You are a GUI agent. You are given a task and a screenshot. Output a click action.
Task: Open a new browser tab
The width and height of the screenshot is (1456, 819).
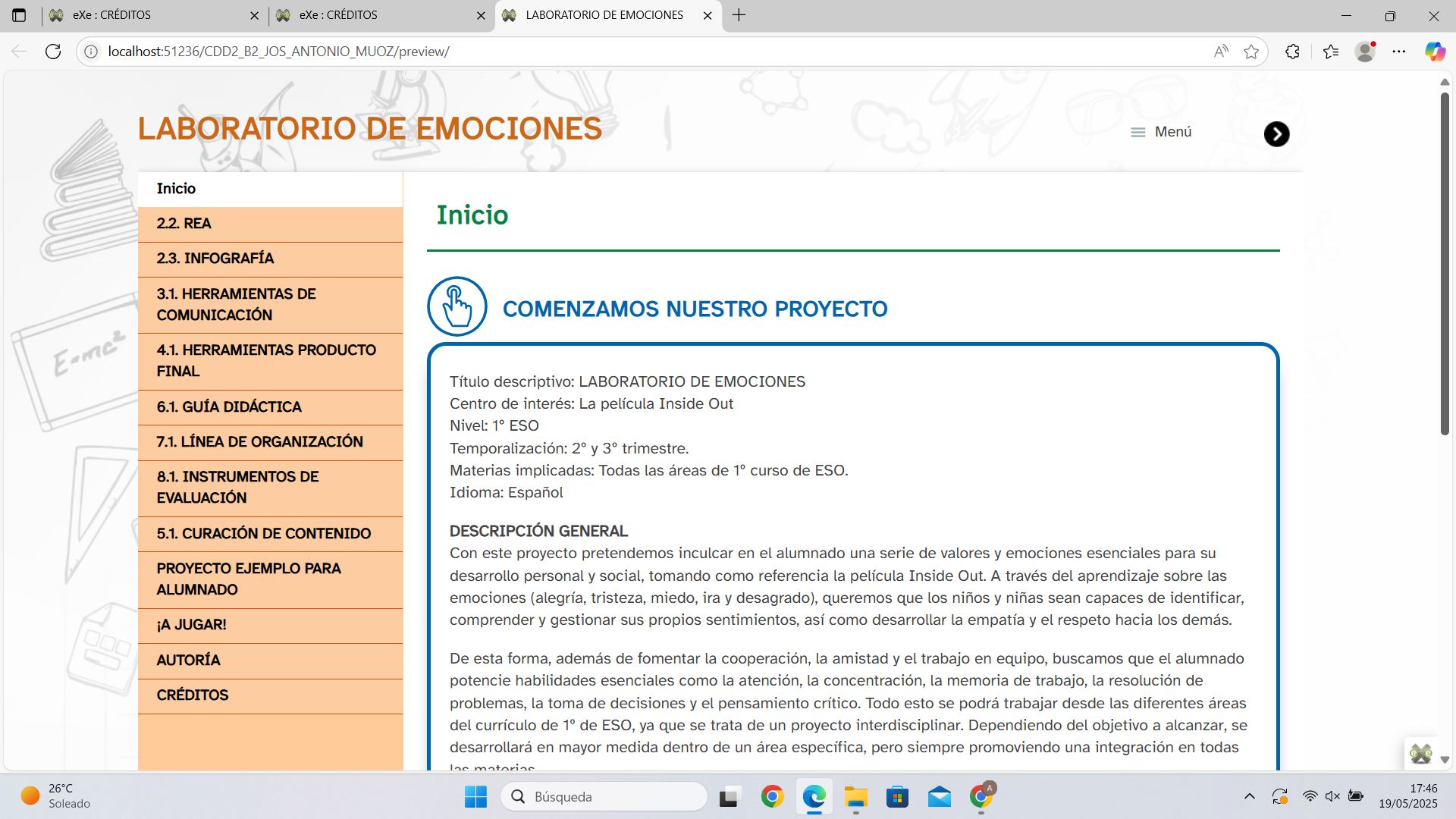[739, 15]
